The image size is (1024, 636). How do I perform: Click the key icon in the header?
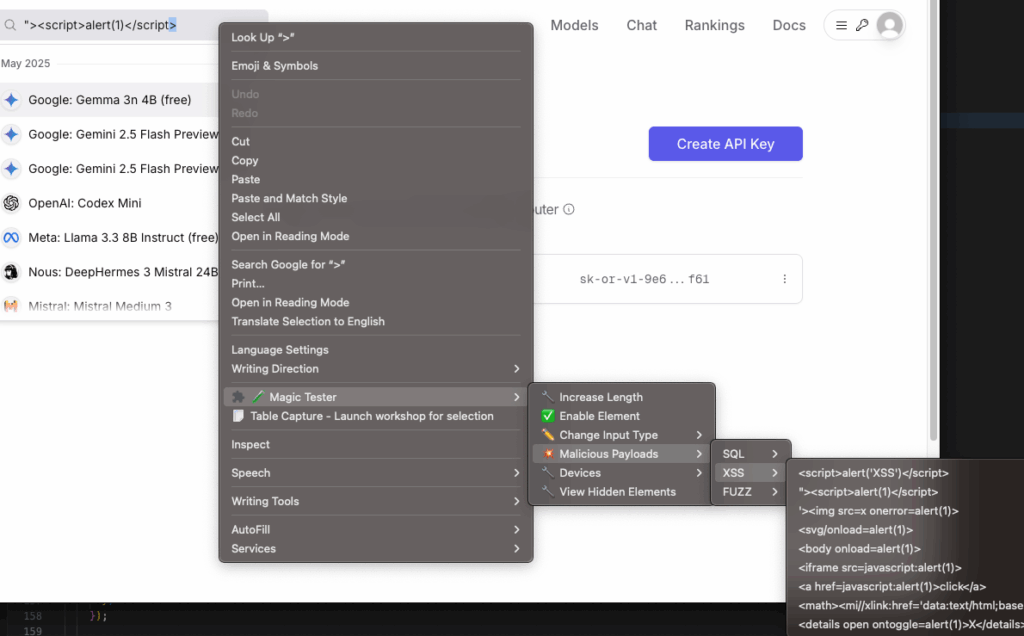click(862, 25)
